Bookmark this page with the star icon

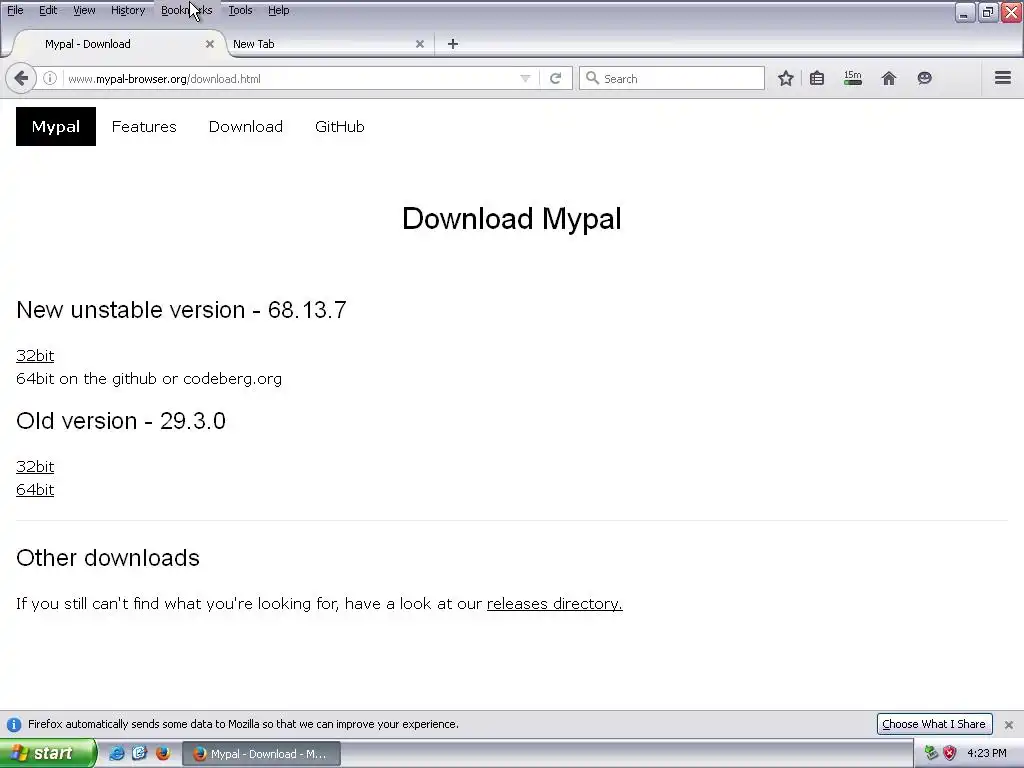pos(786,78)
